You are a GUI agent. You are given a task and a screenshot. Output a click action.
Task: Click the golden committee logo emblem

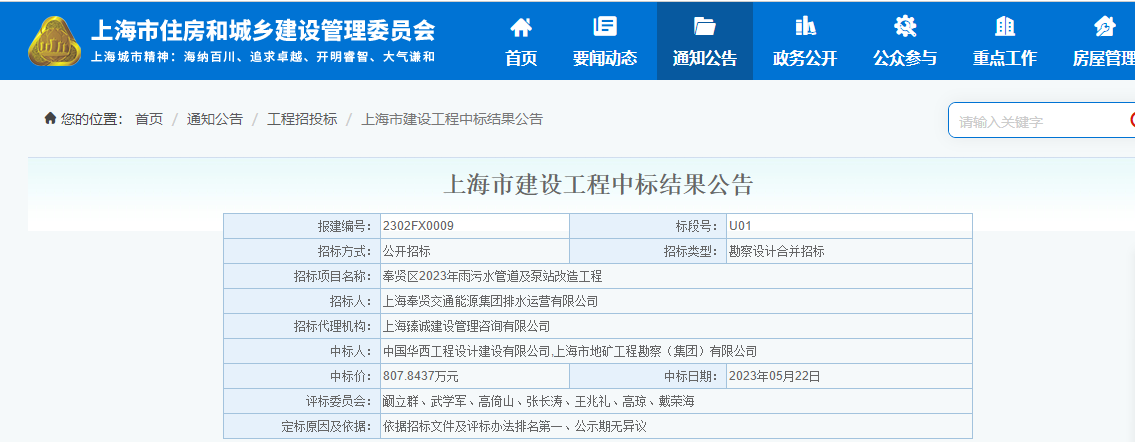coord(55,41)
